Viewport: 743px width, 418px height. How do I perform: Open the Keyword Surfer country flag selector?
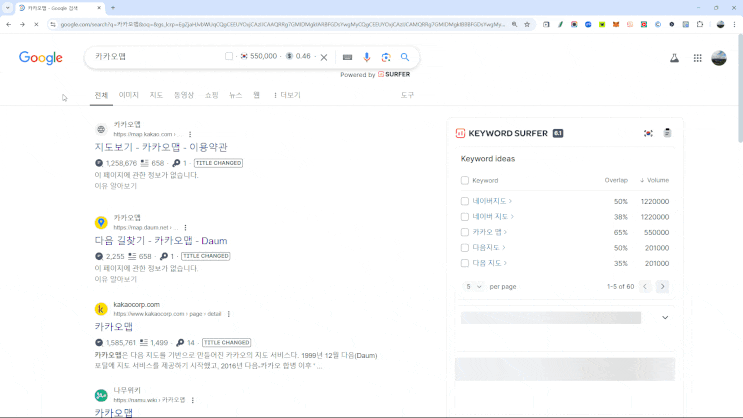(648, 133)
